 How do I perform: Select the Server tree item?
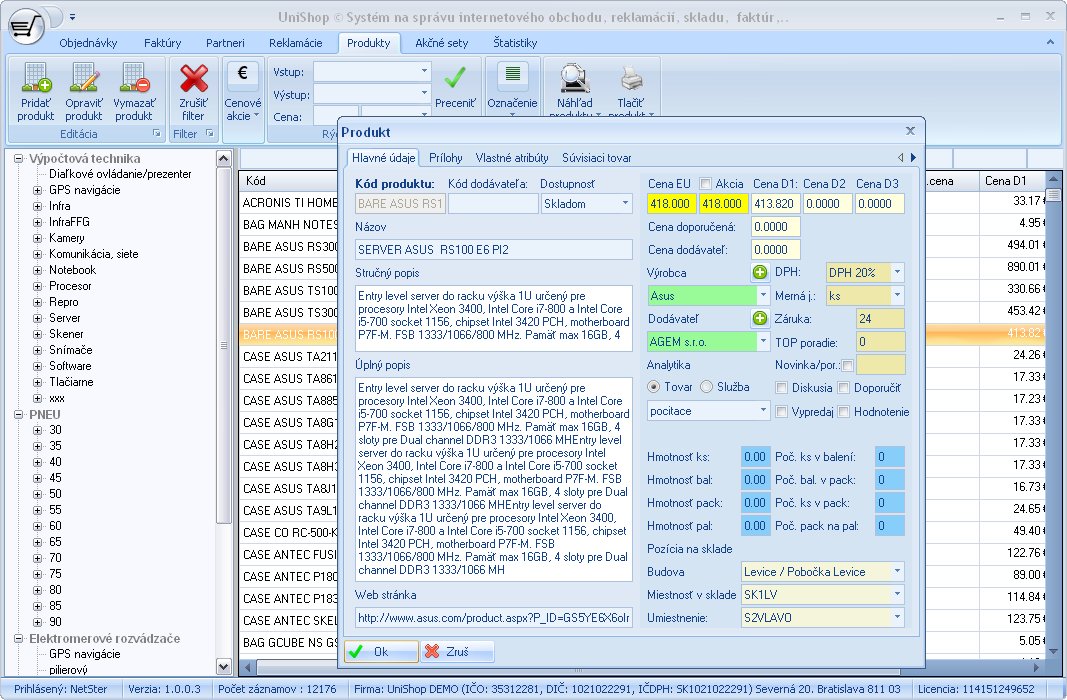[65, 318]
